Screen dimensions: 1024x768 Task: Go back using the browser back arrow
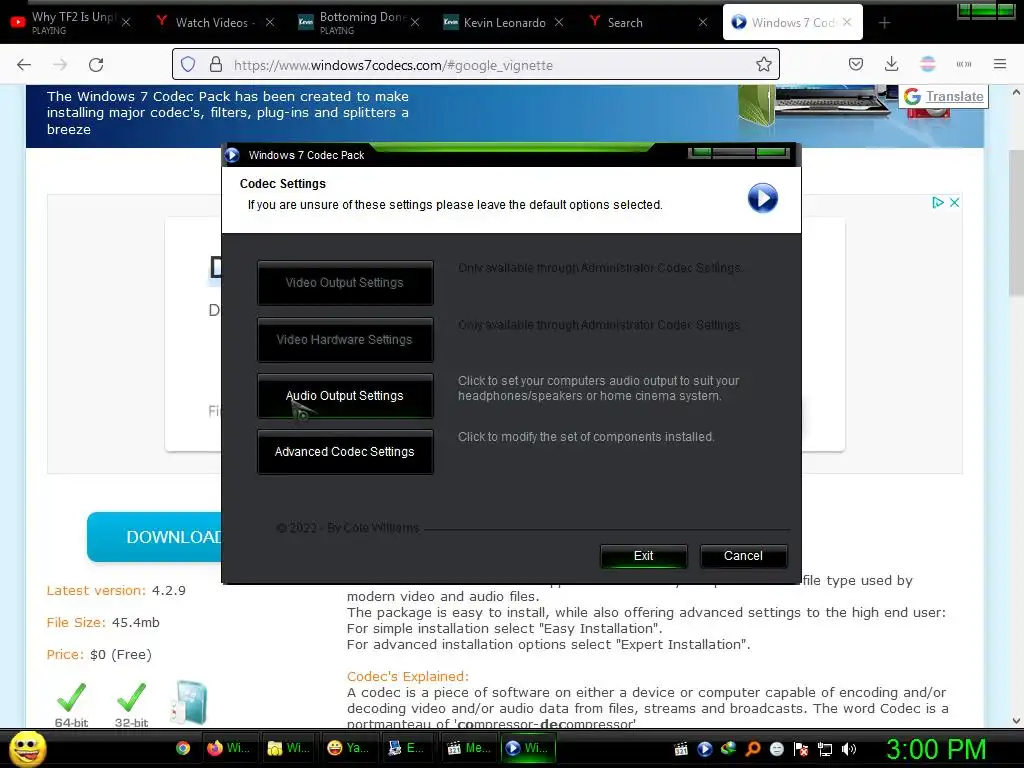24,64
